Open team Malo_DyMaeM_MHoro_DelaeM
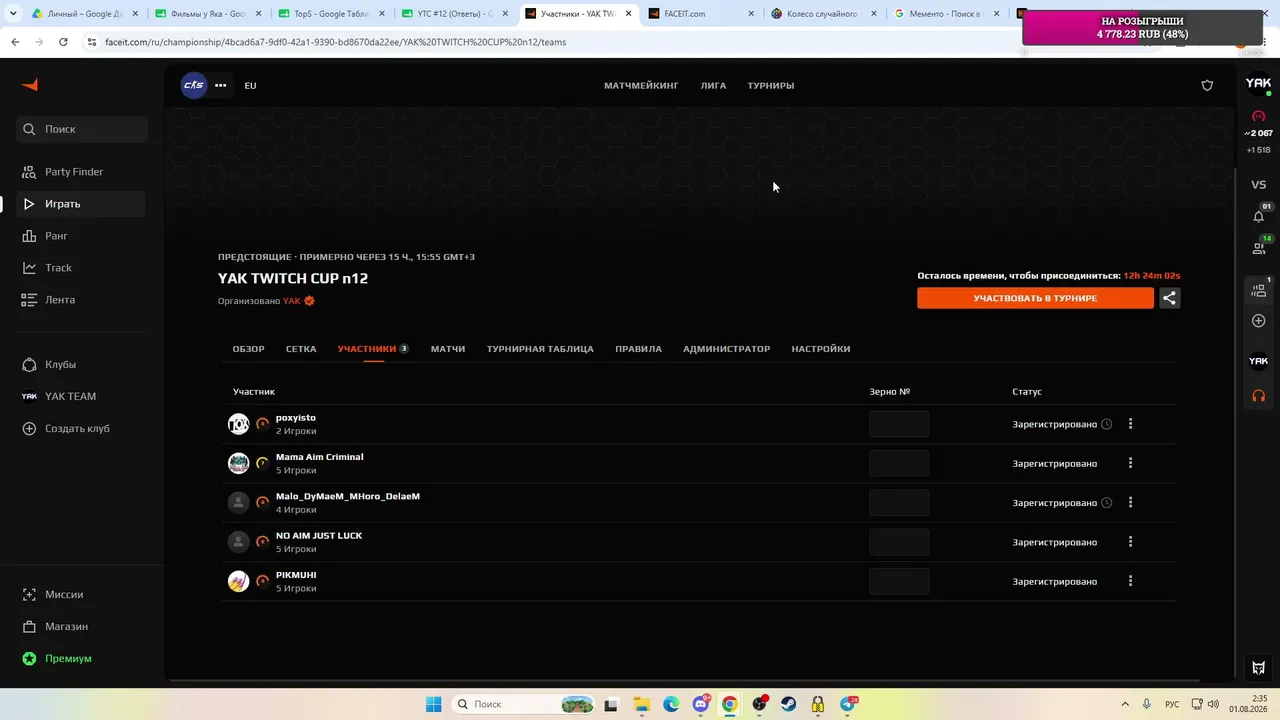Image resolution: width=1280 pixels, height=720 pixels. point(348,496)
